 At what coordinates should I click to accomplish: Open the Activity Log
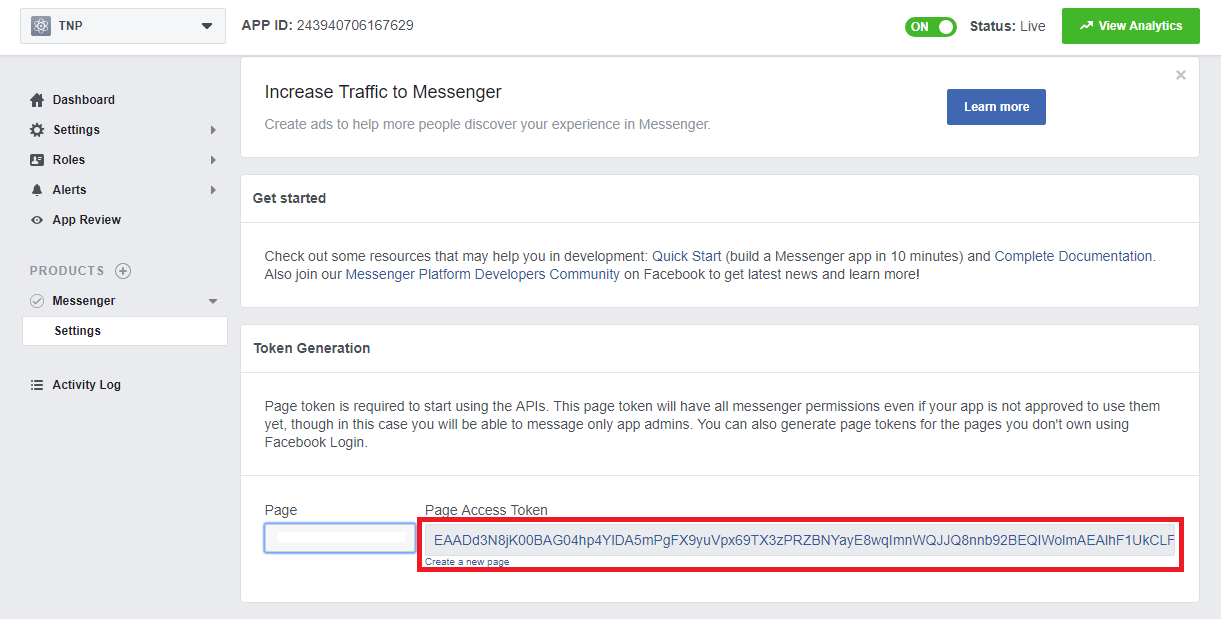[87, 385]
